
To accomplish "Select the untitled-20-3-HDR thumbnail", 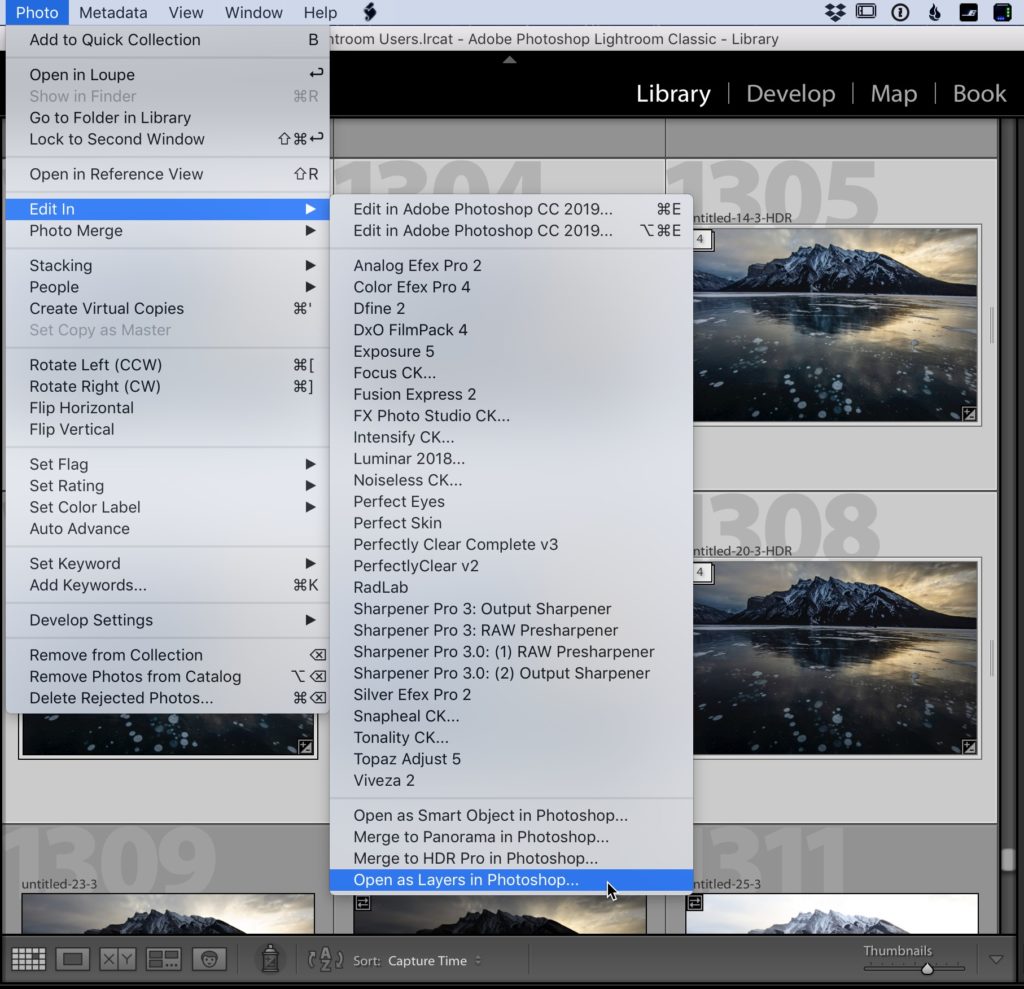I will [x=835, y=658].
